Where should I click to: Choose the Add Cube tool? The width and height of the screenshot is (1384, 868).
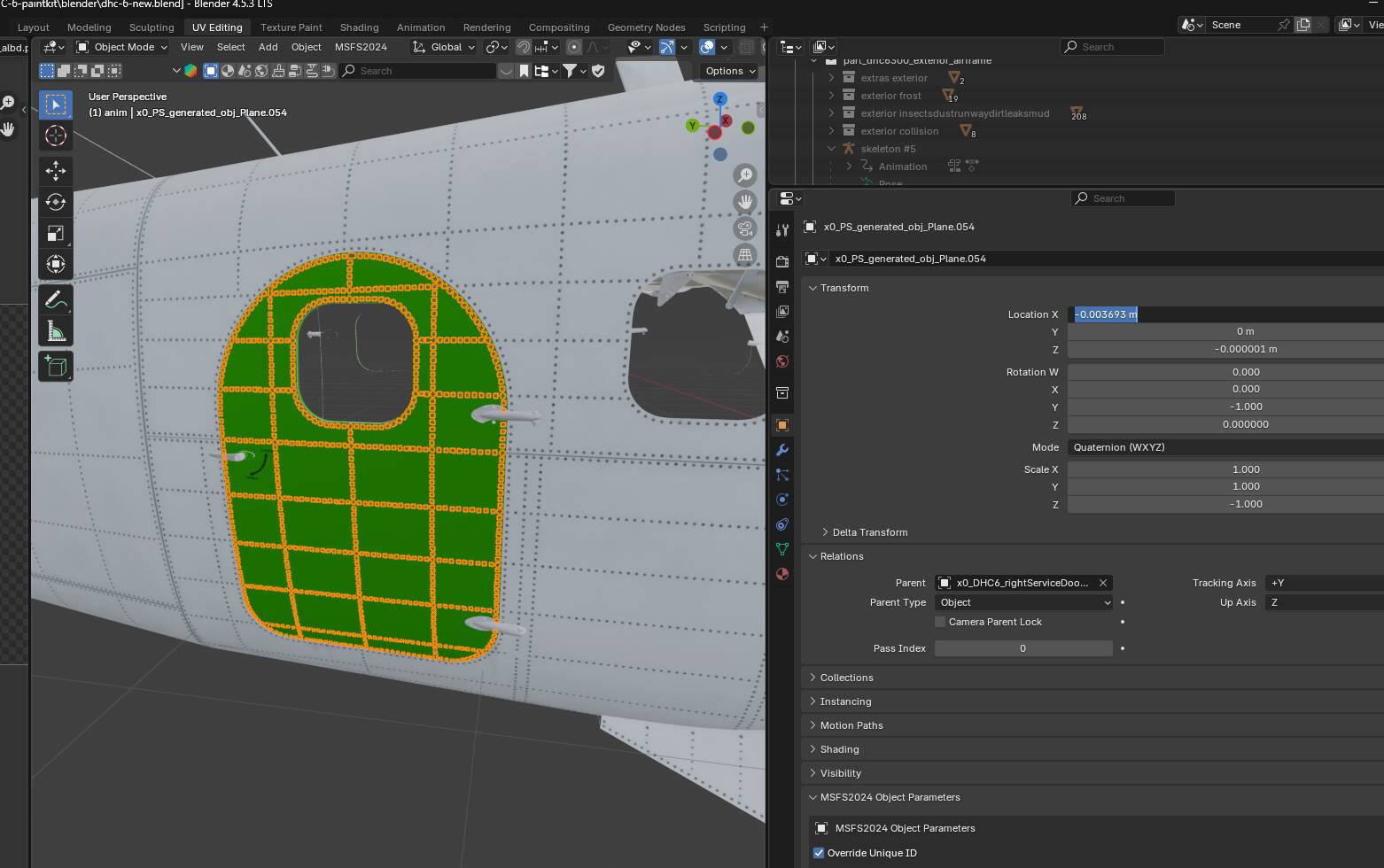click(x=55, y=366)
